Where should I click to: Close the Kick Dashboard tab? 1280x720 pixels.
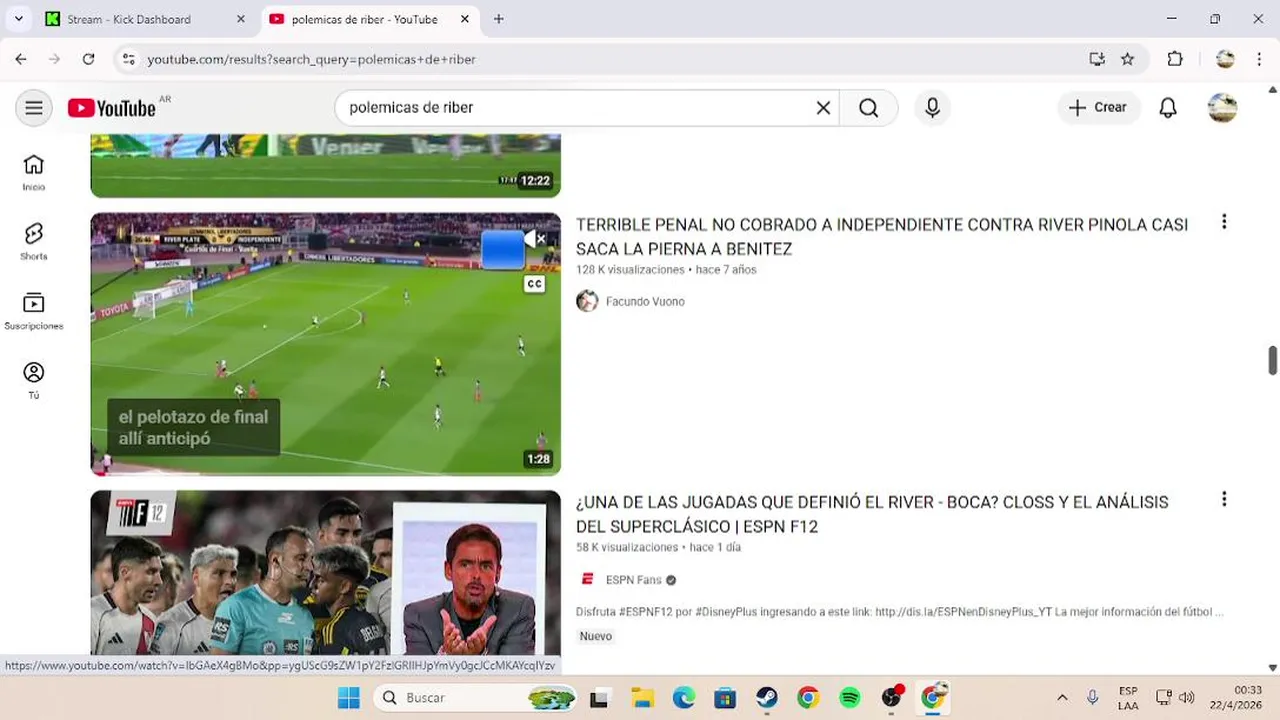240,19
